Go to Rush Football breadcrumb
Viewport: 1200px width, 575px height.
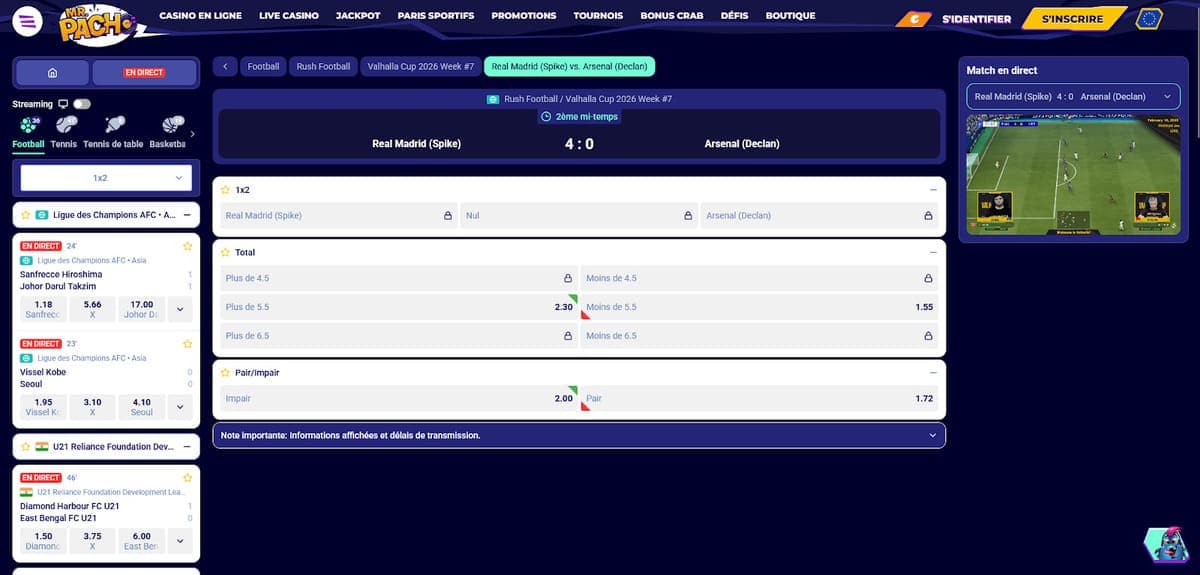coord(323,67)
